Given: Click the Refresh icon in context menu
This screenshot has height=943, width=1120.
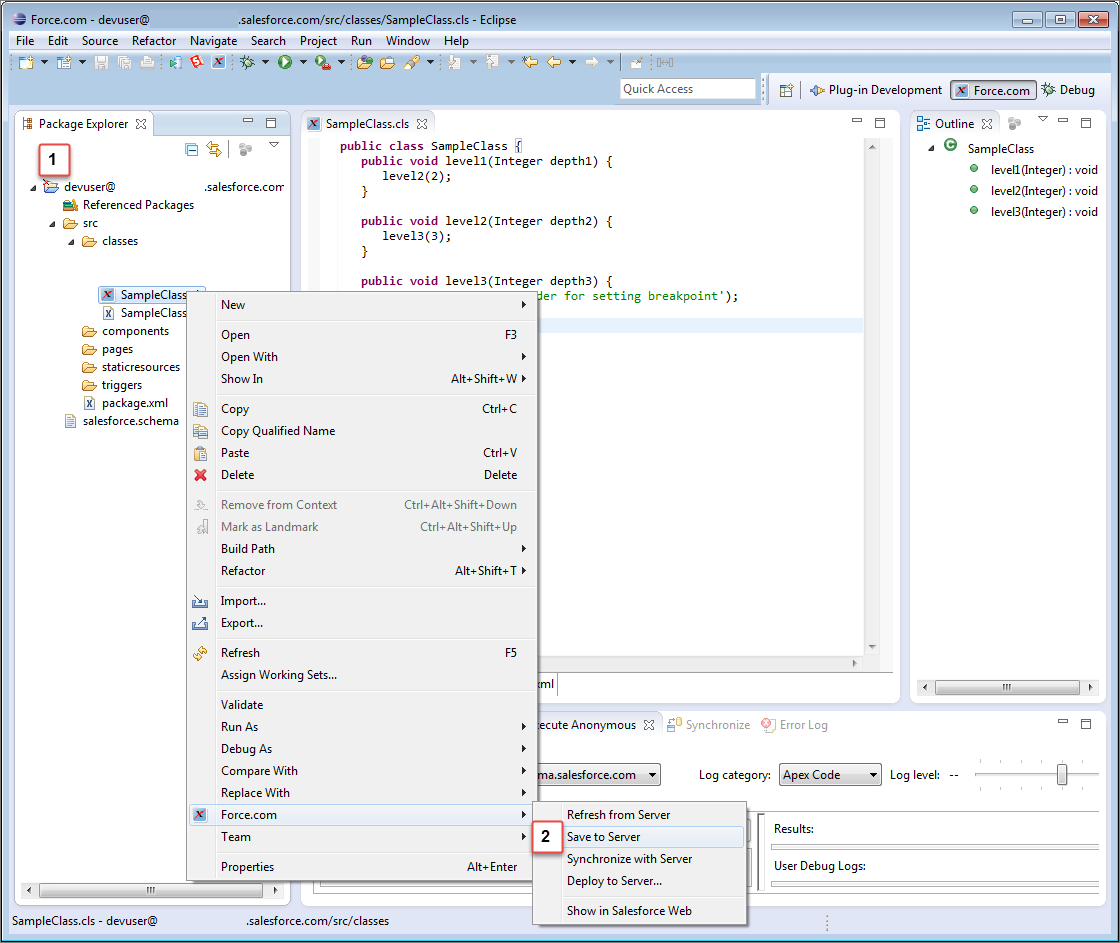Looking at the screenshot, I should [x=200, y=653].
